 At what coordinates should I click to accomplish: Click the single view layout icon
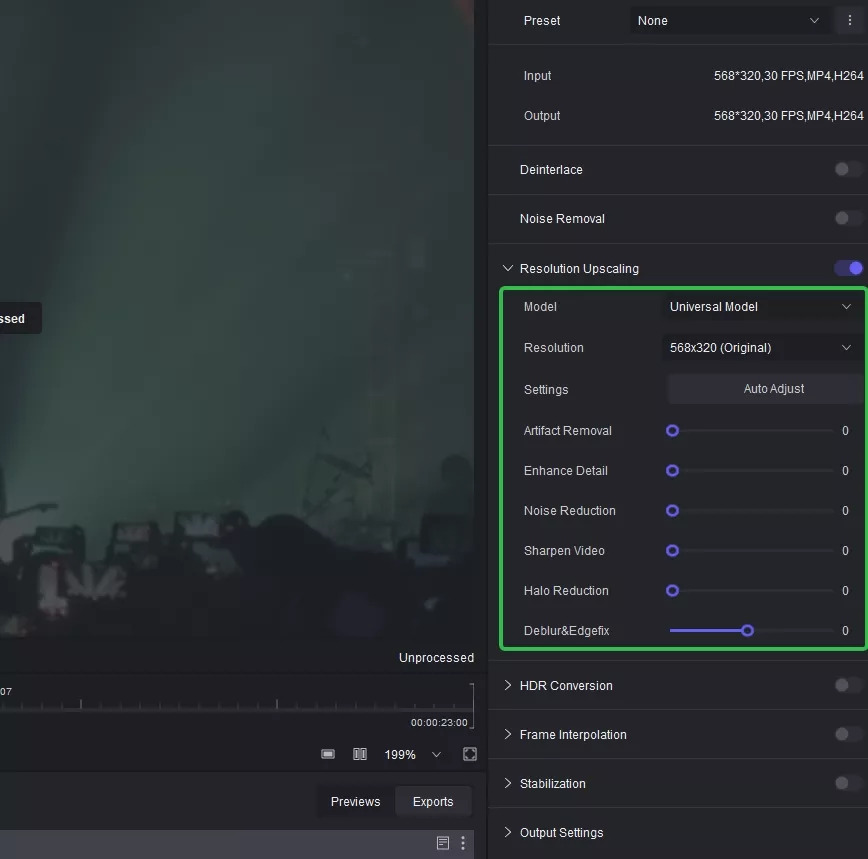[328, 754]
